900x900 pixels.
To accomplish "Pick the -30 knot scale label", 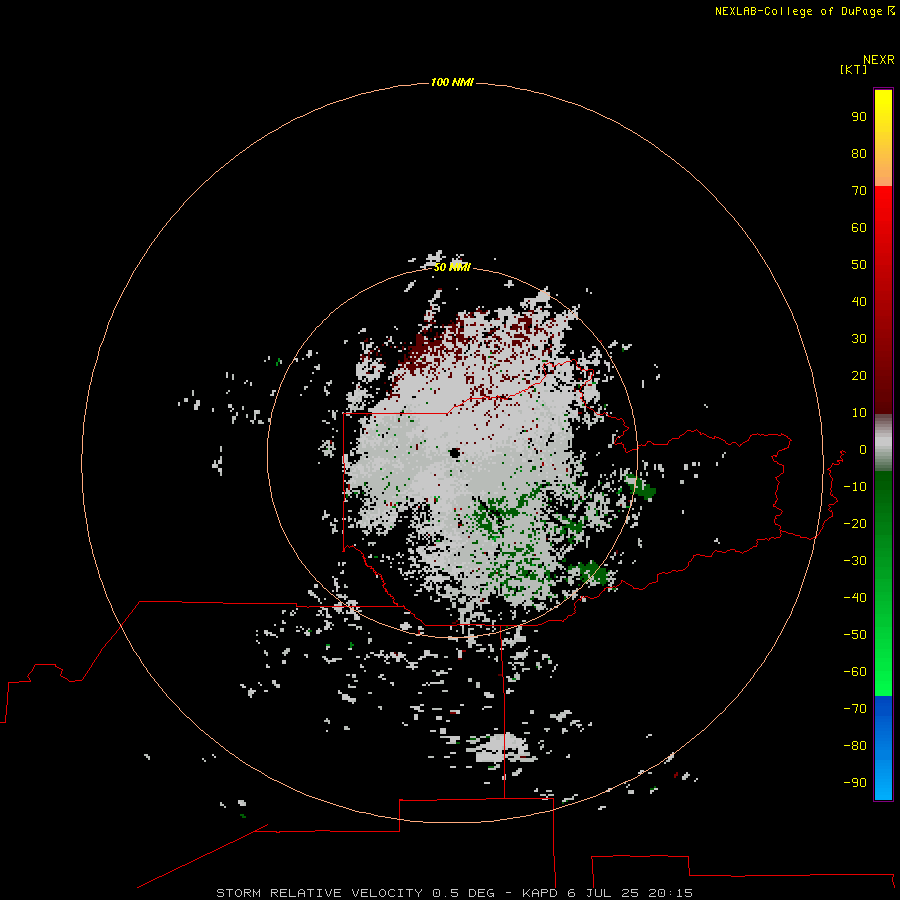I will click(855, 561).
